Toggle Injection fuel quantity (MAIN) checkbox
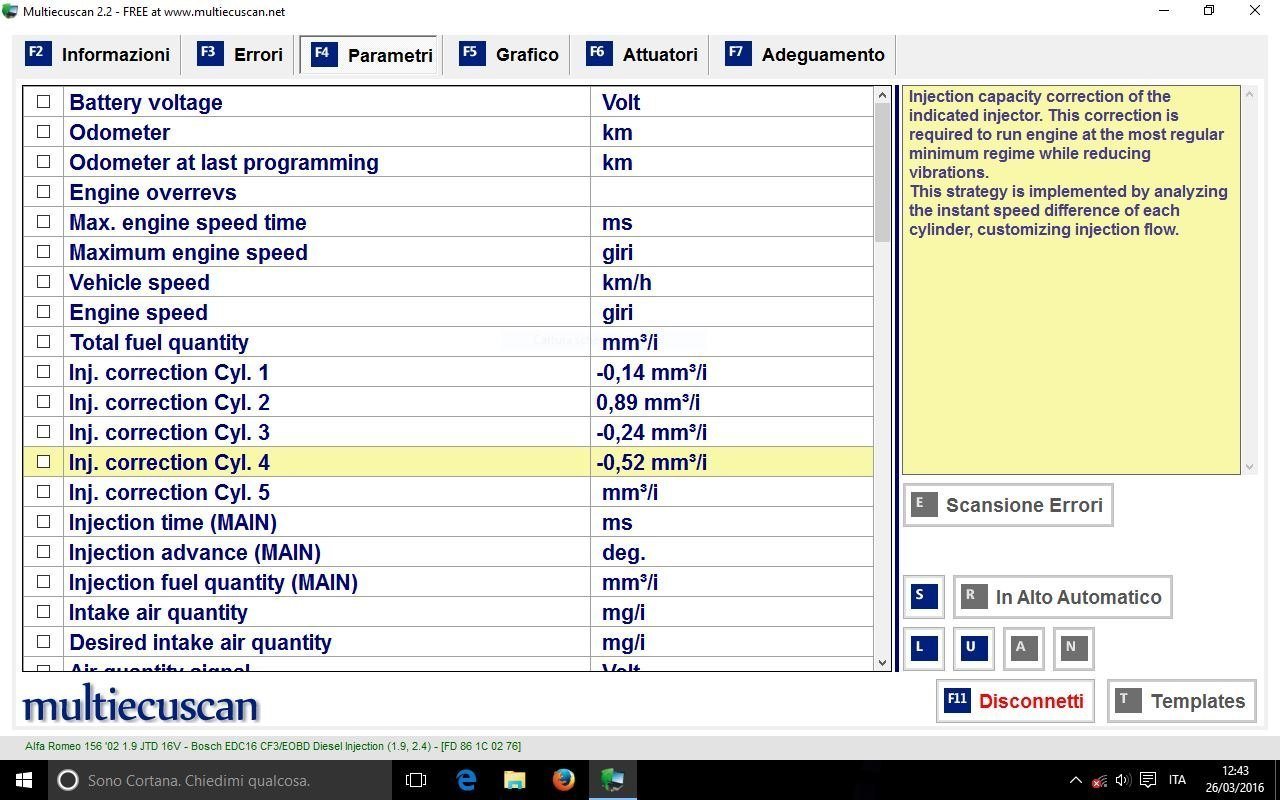 coord(43,581)
